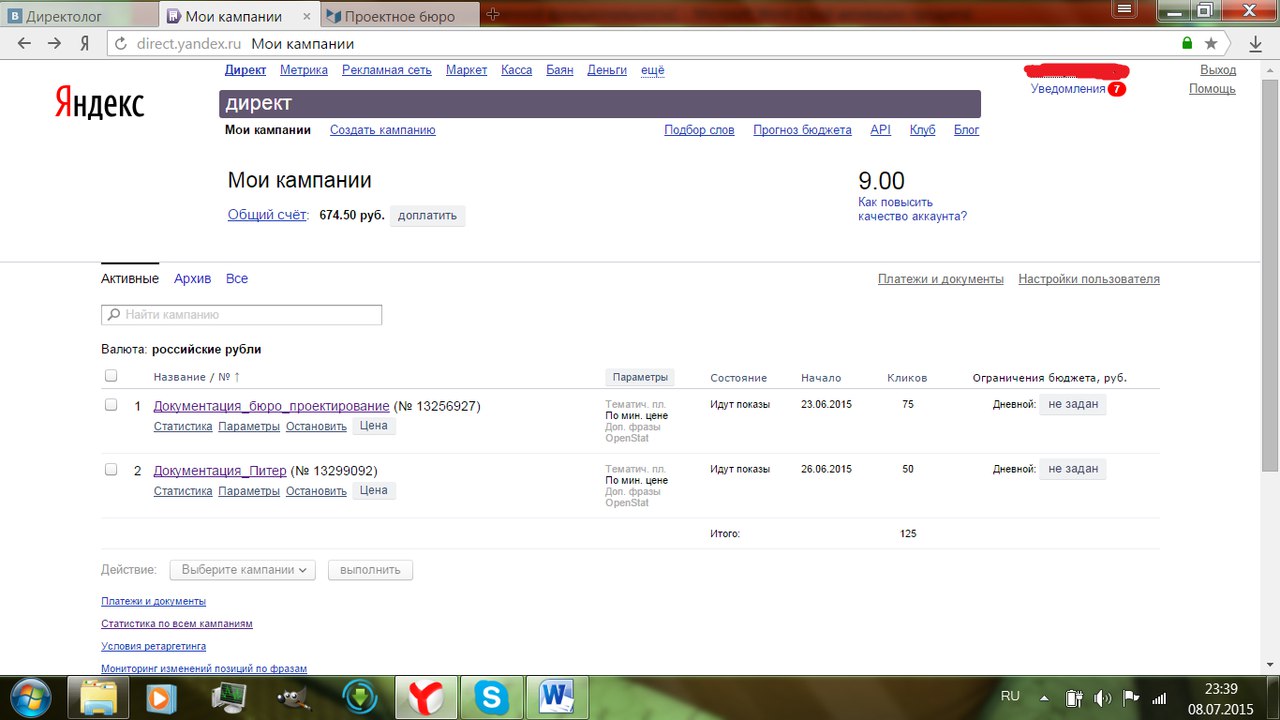Go back with the browser back arrow
This screenshot has height=720, width=1280.
tap(25, 44)
